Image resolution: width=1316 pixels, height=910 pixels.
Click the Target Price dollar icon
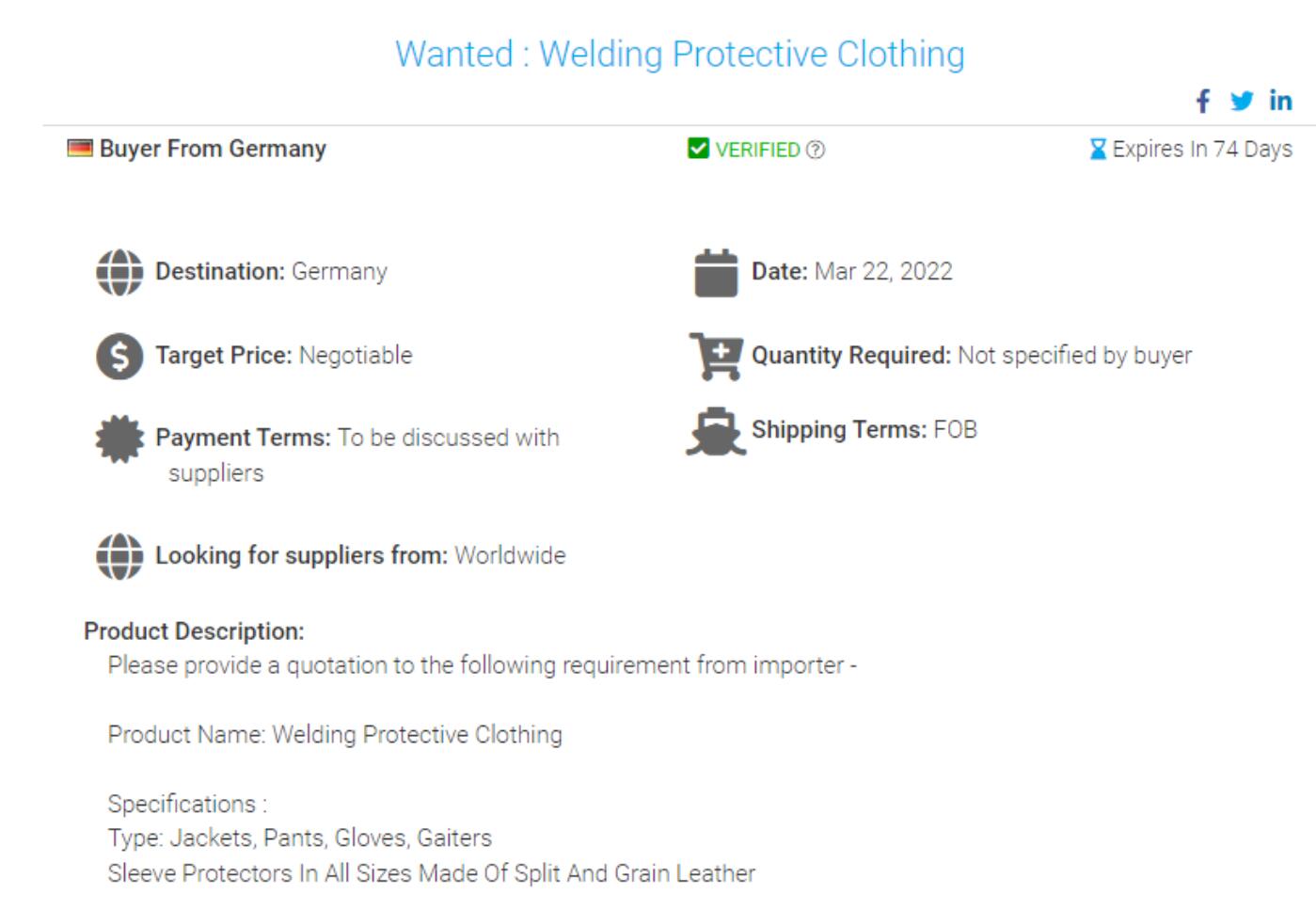click(x=119, y=356)
